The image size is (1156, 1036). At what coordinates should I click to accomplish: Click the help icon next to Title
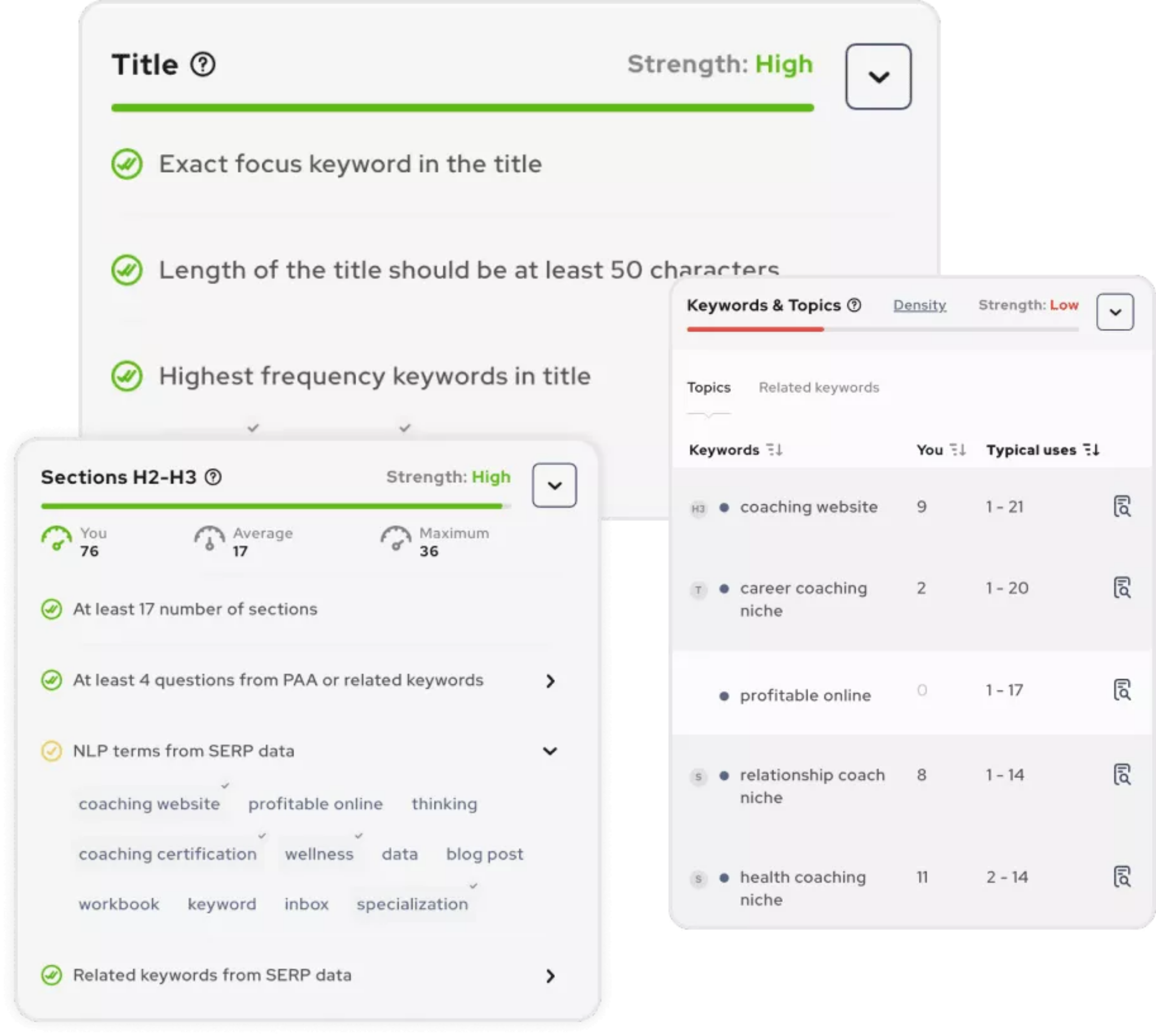coord(203,64)
